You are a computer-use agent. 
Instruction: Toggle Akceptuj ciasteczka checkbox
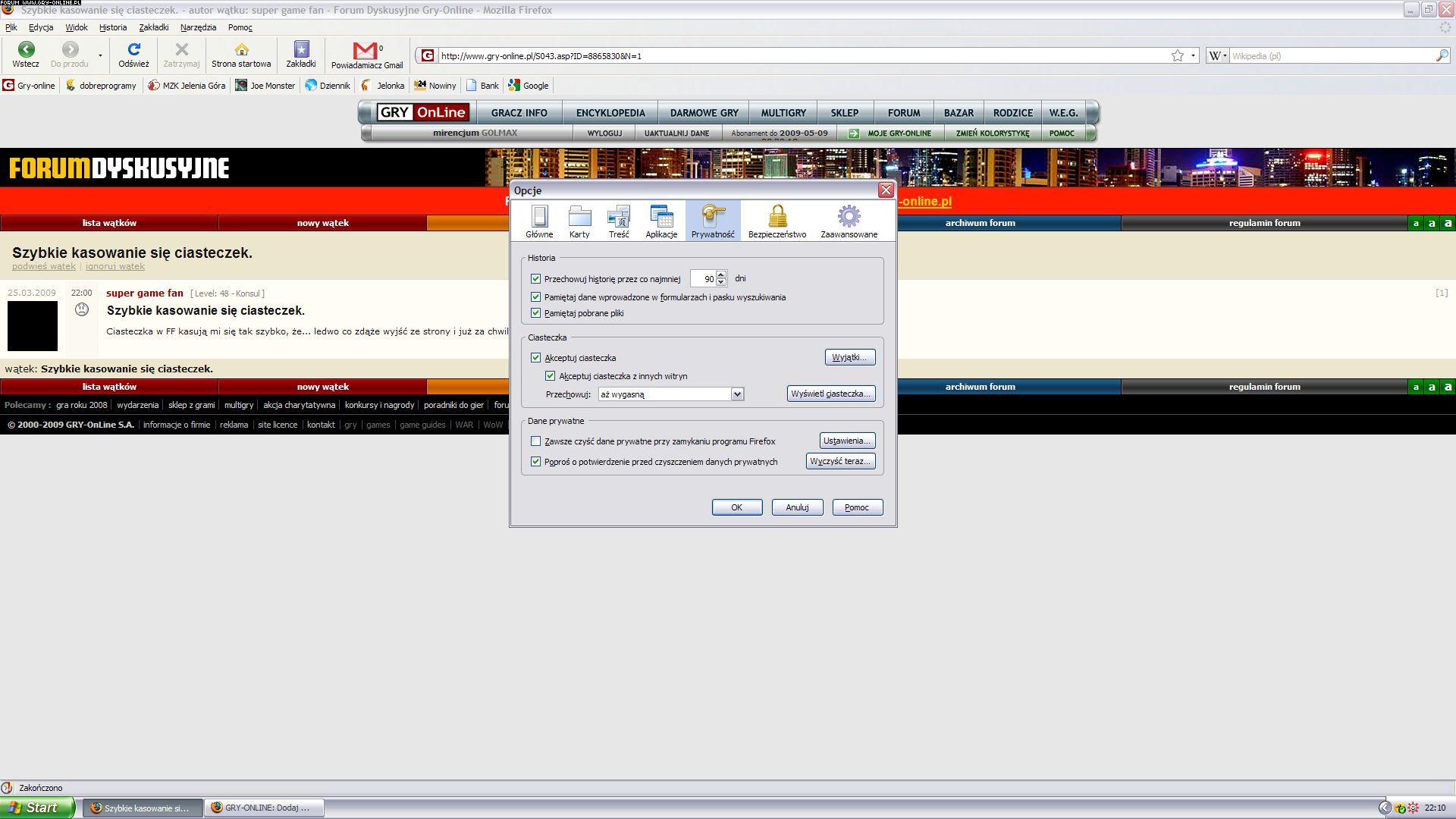click(x=536, y=358)
